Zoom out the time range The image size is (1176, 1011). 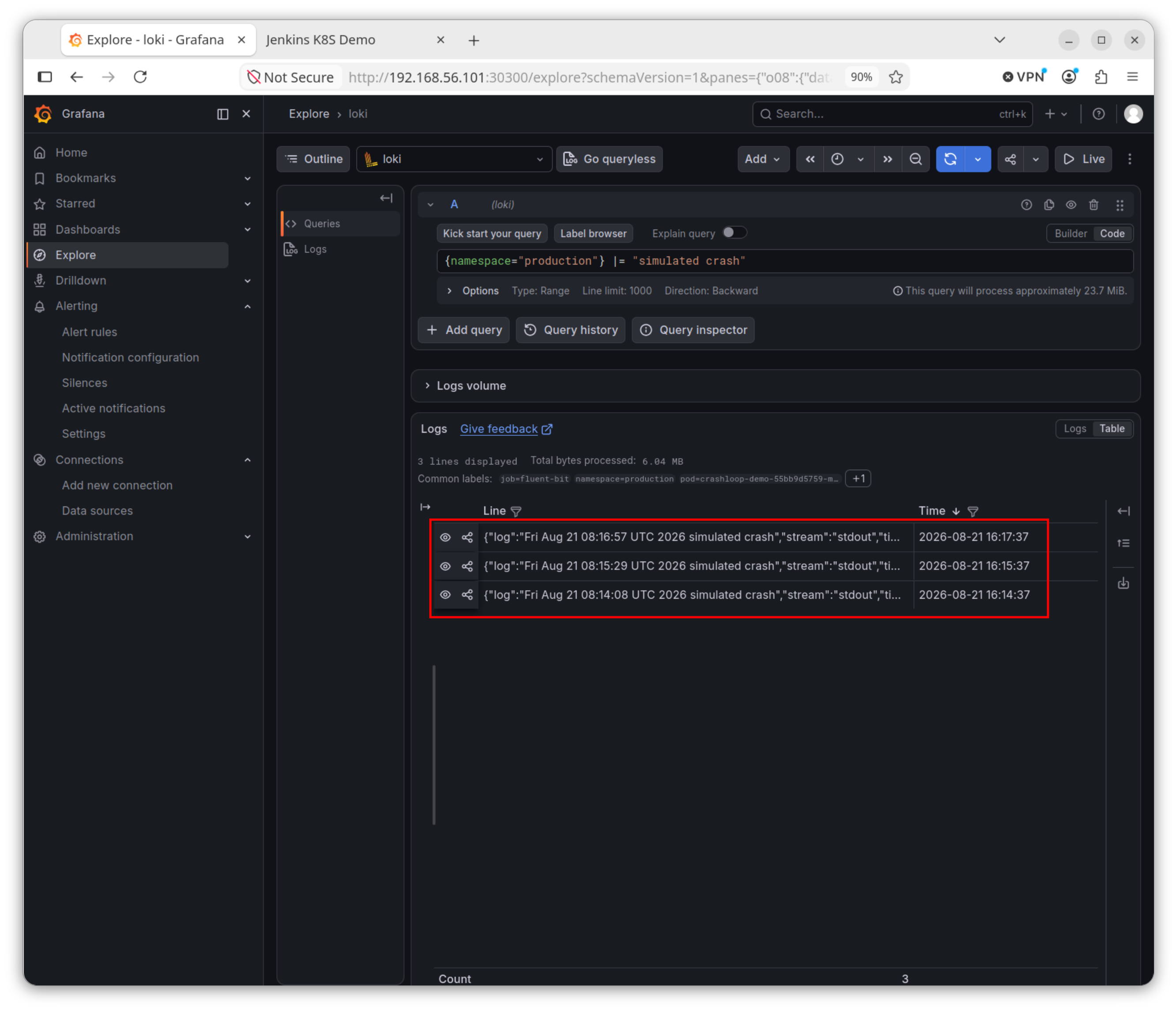point(916,159)
